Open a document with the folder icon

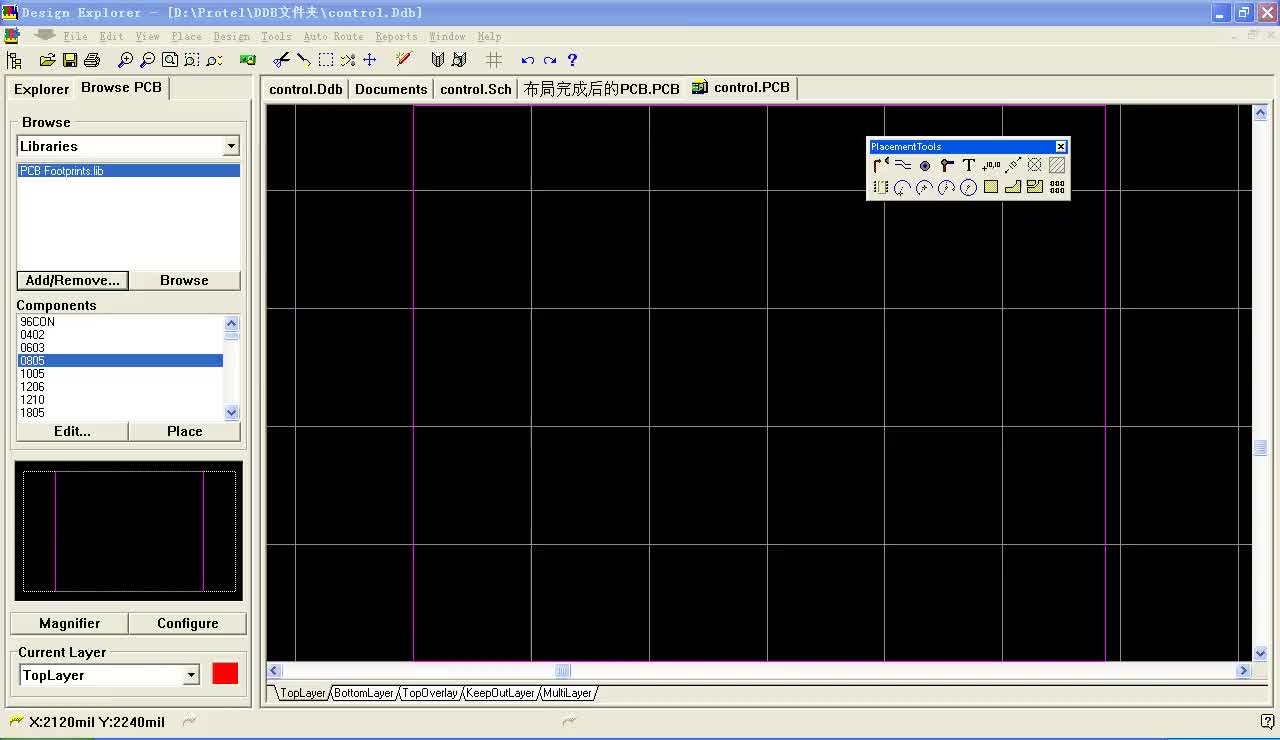click(x=47, y=60)
